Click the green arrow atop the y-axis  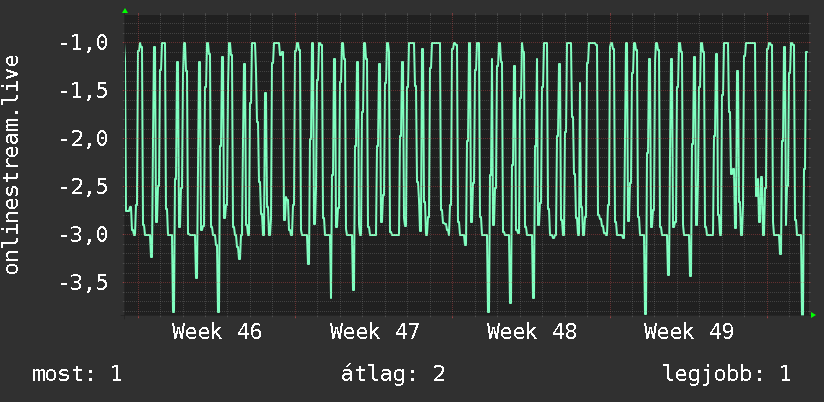pos(125,11)
